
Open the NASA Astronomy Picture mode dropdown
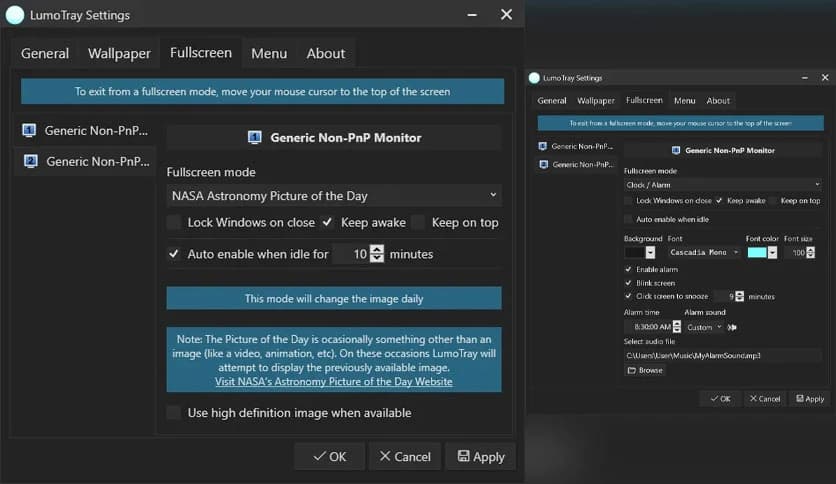333,196
